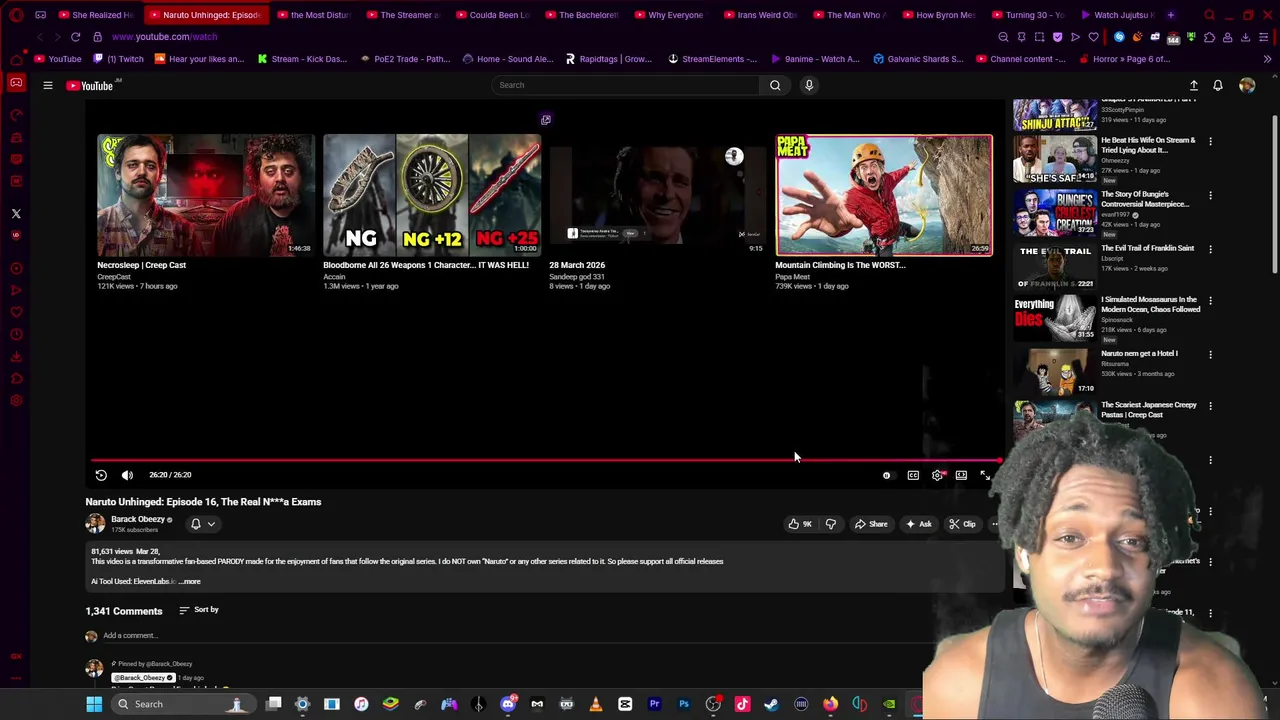Open the Rapidtags bookmark
The image size is (1280, 720).
609,59
